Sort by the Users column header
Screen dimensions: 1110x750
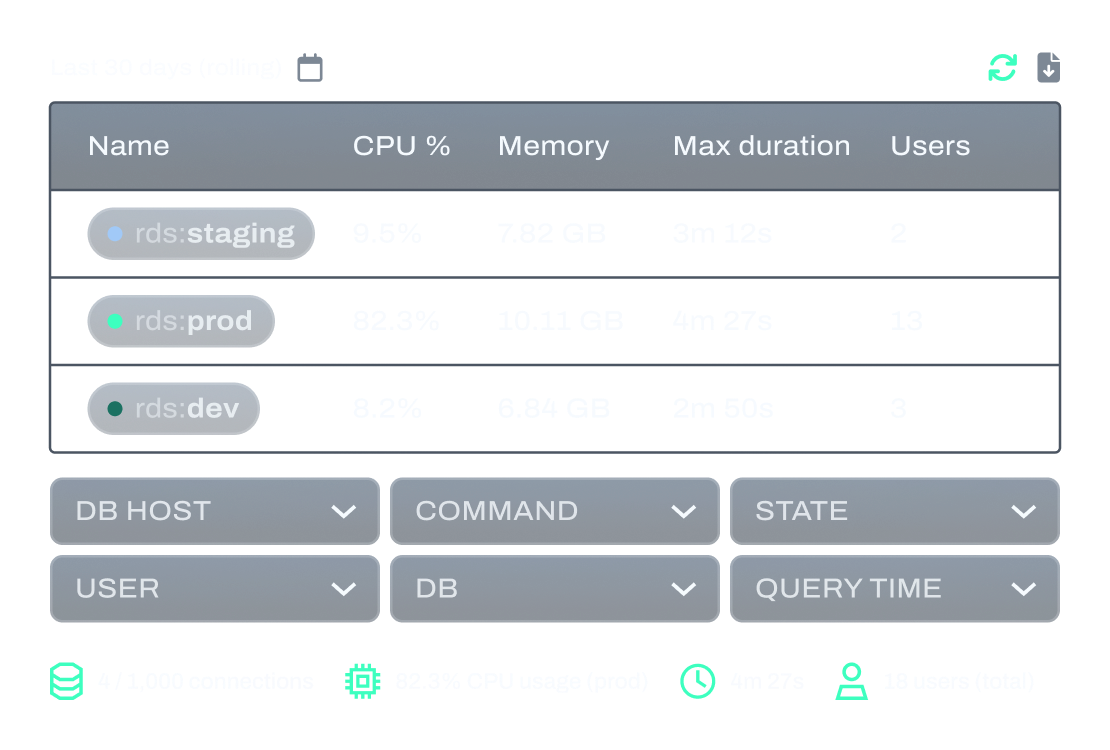930,146
